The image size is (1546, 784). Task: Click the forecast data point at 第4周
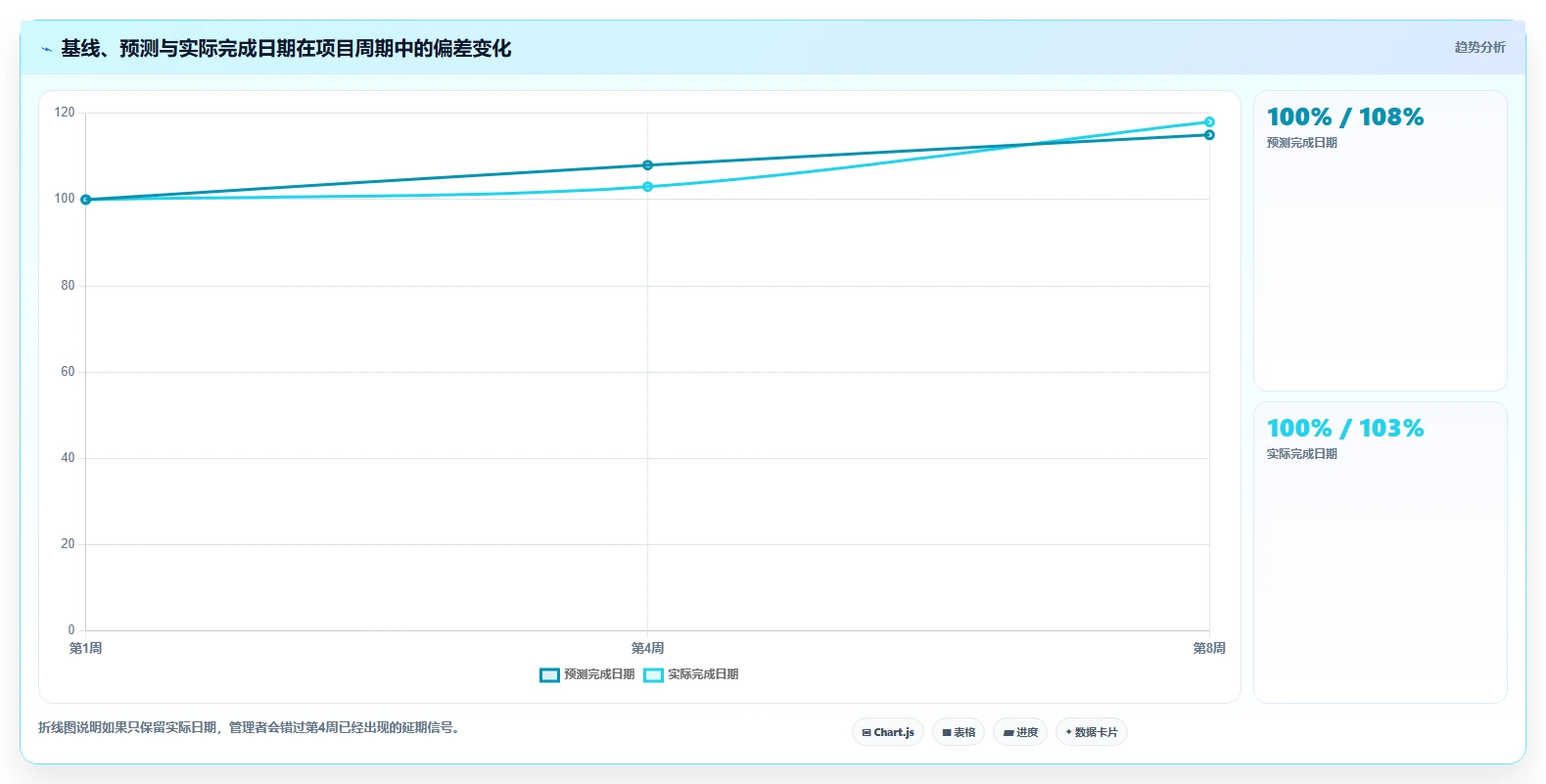coord(647,165)
